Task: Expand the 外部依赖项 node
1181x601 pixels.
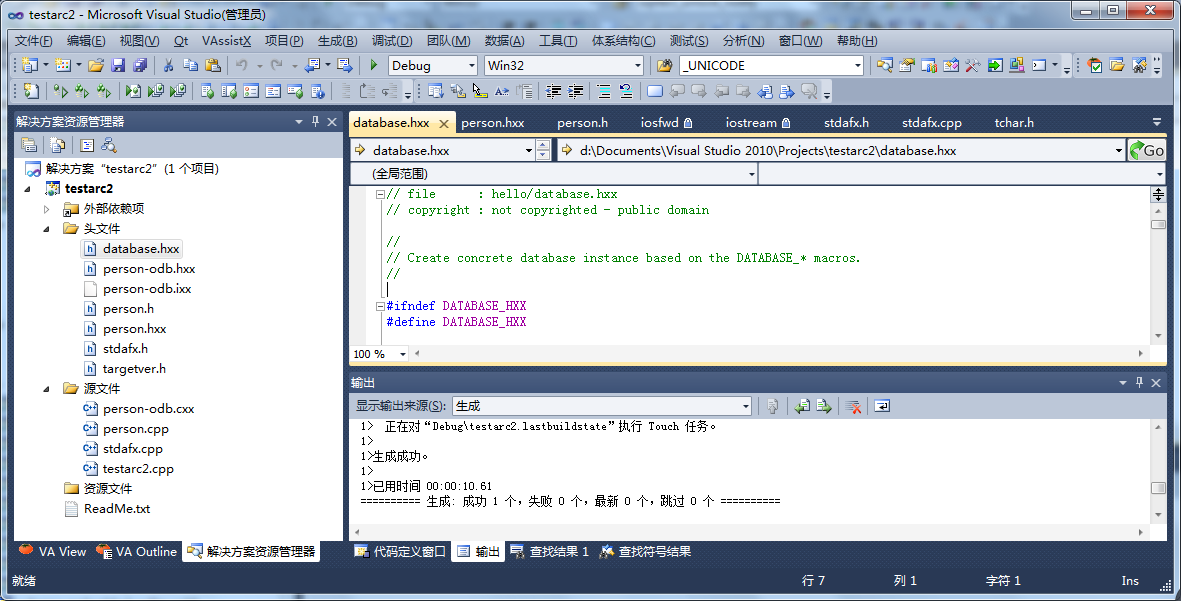Action: (x=46, y=209)
